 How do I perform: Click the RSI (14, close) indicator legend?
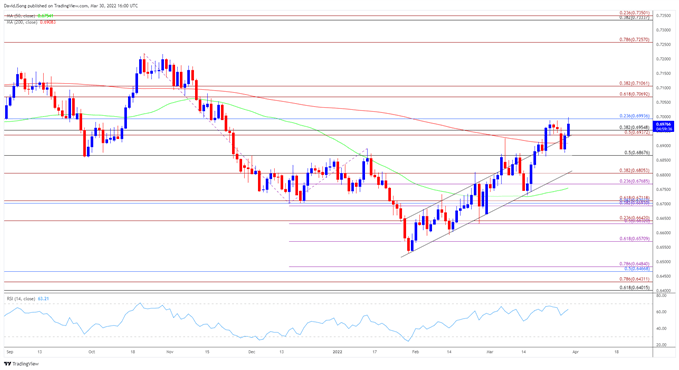27,299
